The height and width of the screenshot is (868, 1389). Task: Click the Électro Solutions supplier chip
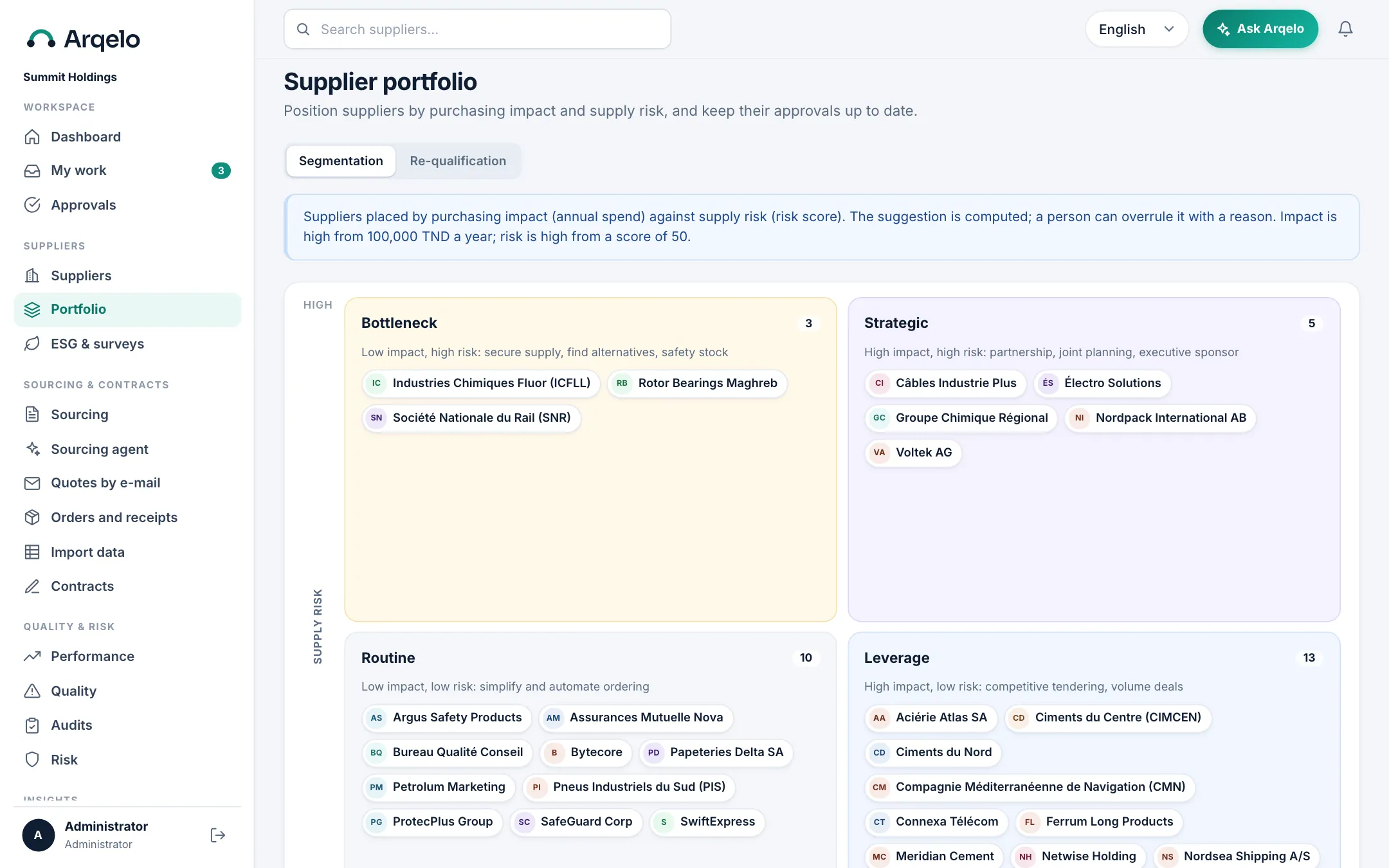click(x=1102, y=383)
